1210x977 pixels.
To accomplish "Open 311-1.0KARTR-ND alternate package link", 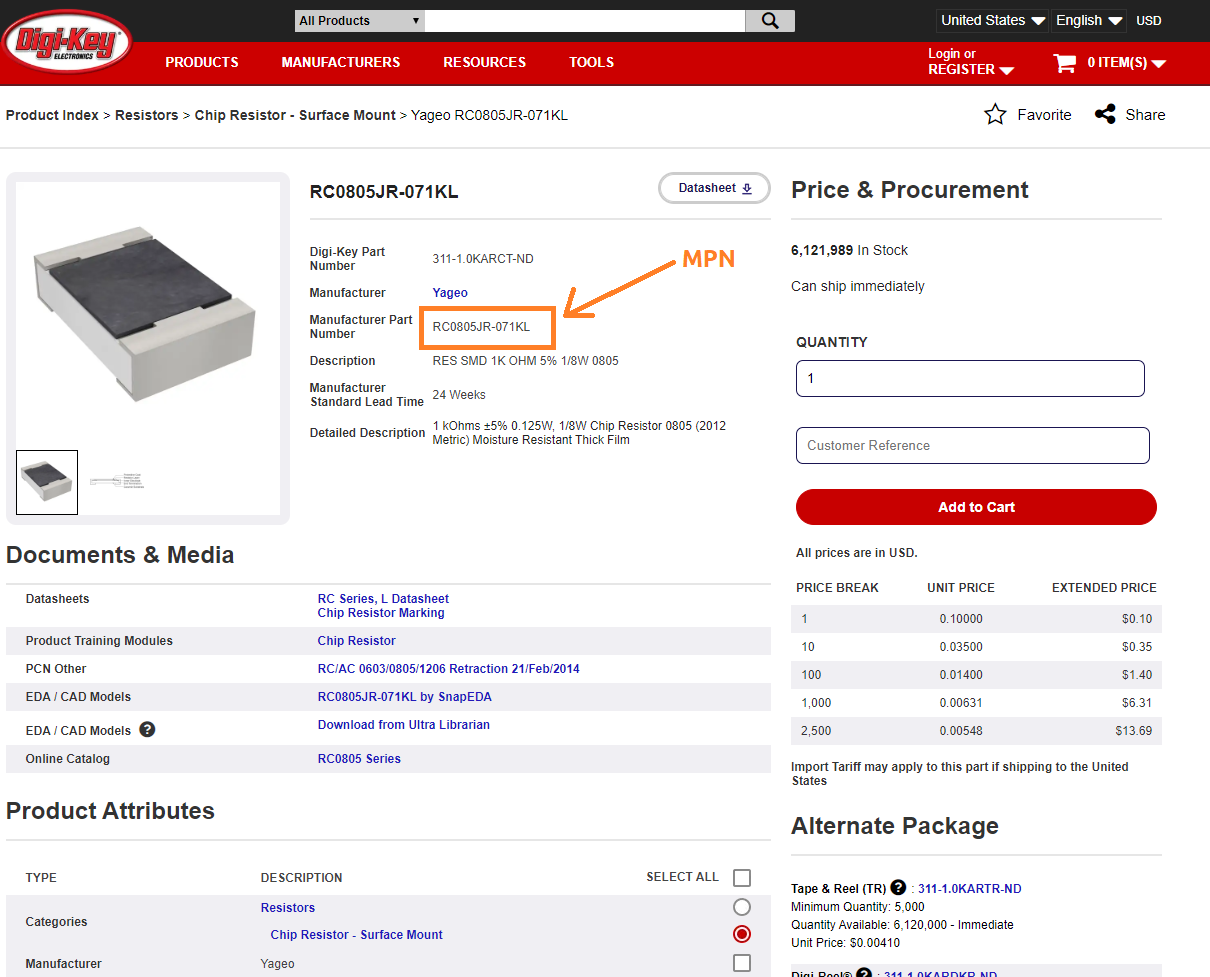I will click(970, 888).
